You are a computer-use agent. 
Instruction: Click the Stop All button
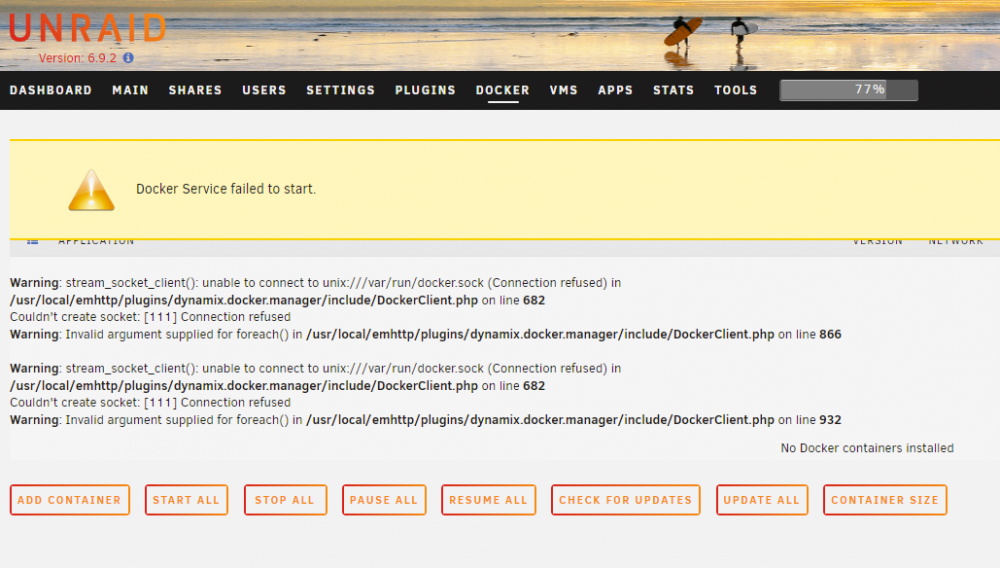tap(285, 500)
